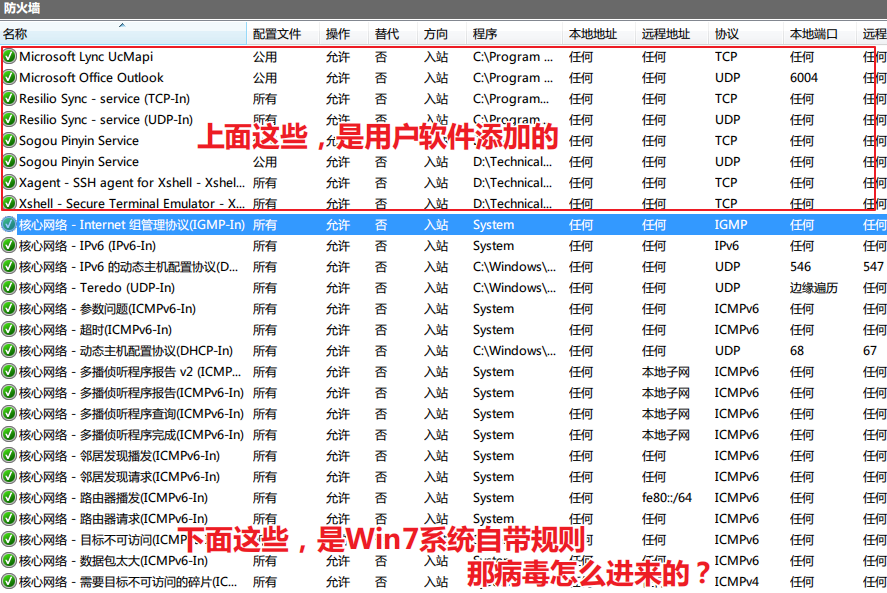Select the icon of Resilio Sync service (TCP-In)

pos(10,98)
